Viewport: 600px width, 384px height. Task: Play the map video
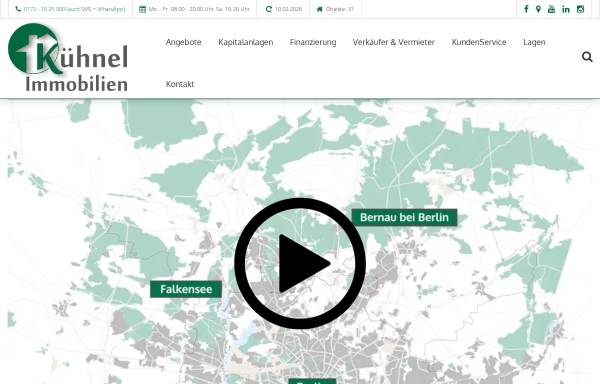point(300,263)
